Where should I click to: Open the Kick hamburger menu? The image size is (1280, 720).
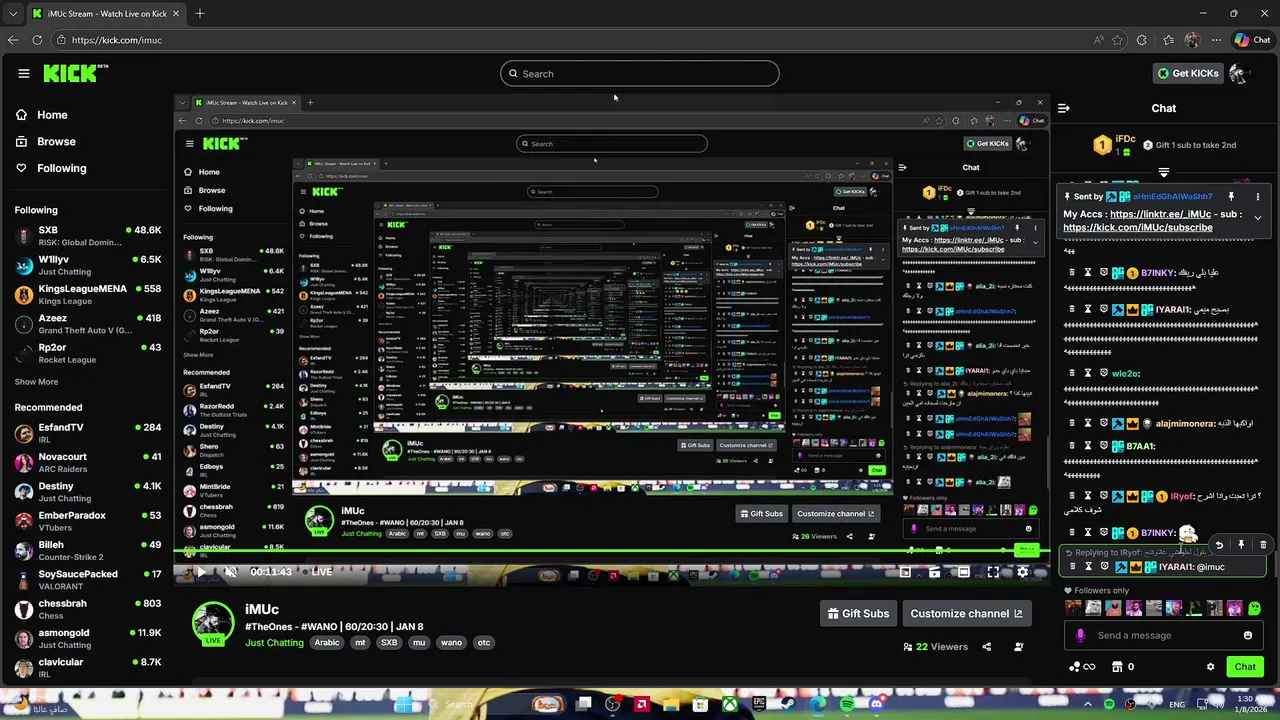point(23,73)
